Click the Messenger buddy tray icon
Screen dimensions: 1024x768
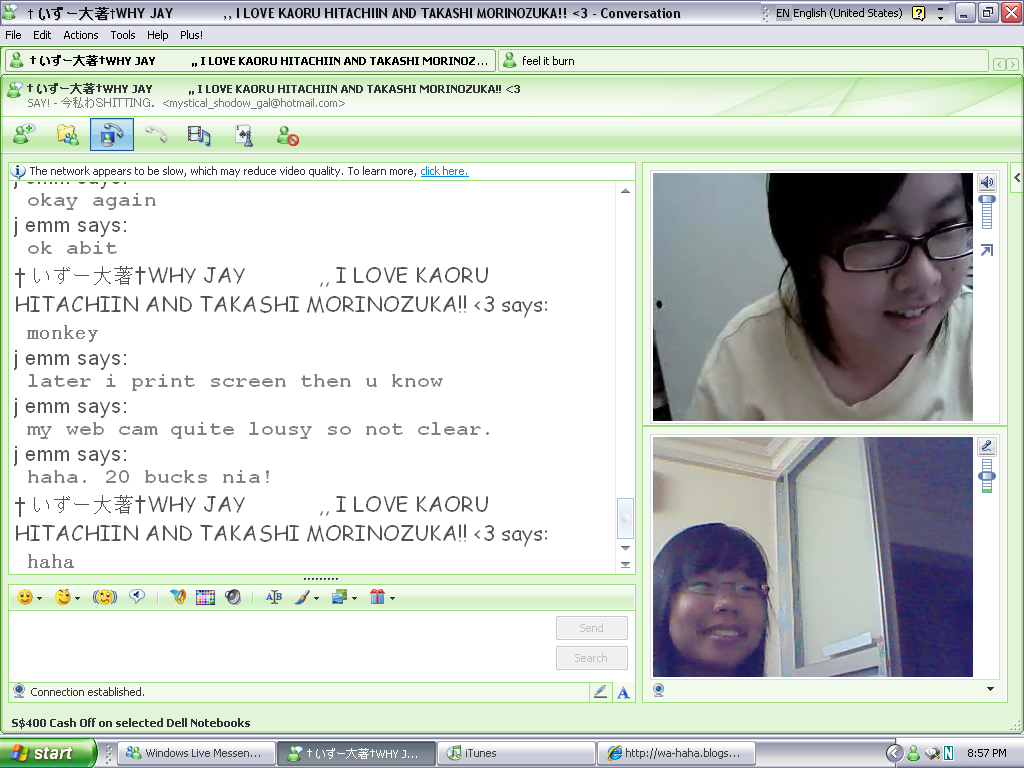pyautogui.click(x=913, y=753)
